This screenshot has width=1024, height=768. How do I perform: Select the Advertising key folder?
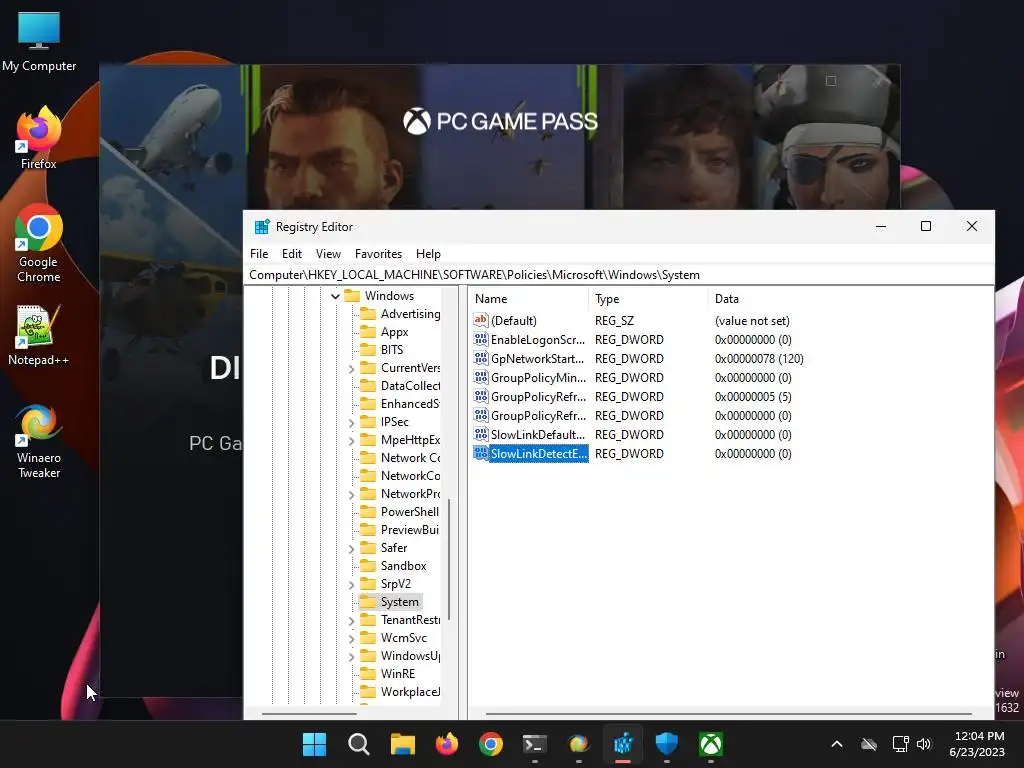point(400,314)
